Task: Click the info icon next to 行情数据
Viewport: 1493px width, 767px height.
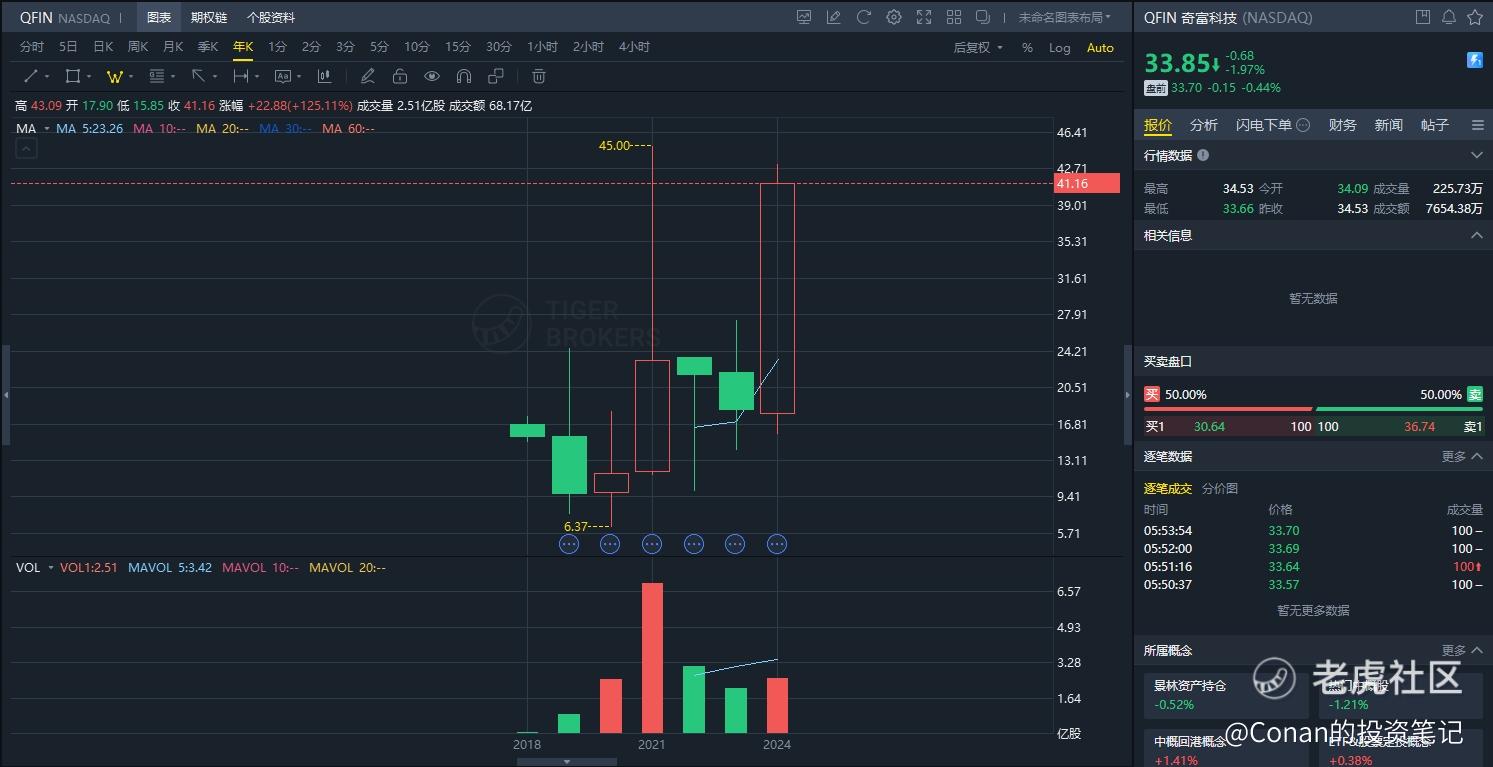Action: 1203,155
